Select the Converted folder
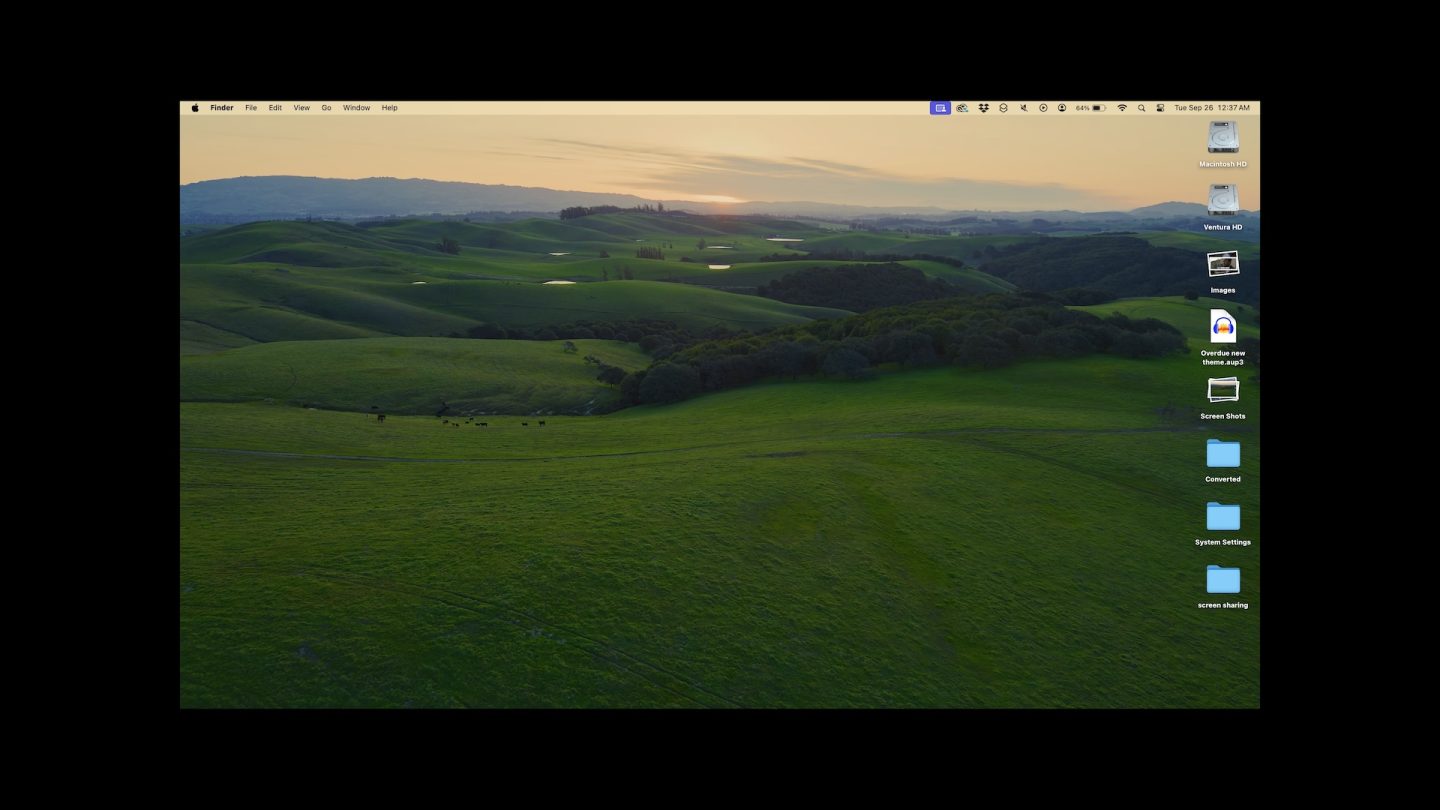Viewport: 1440px width, 810px height. point(1222,454)
